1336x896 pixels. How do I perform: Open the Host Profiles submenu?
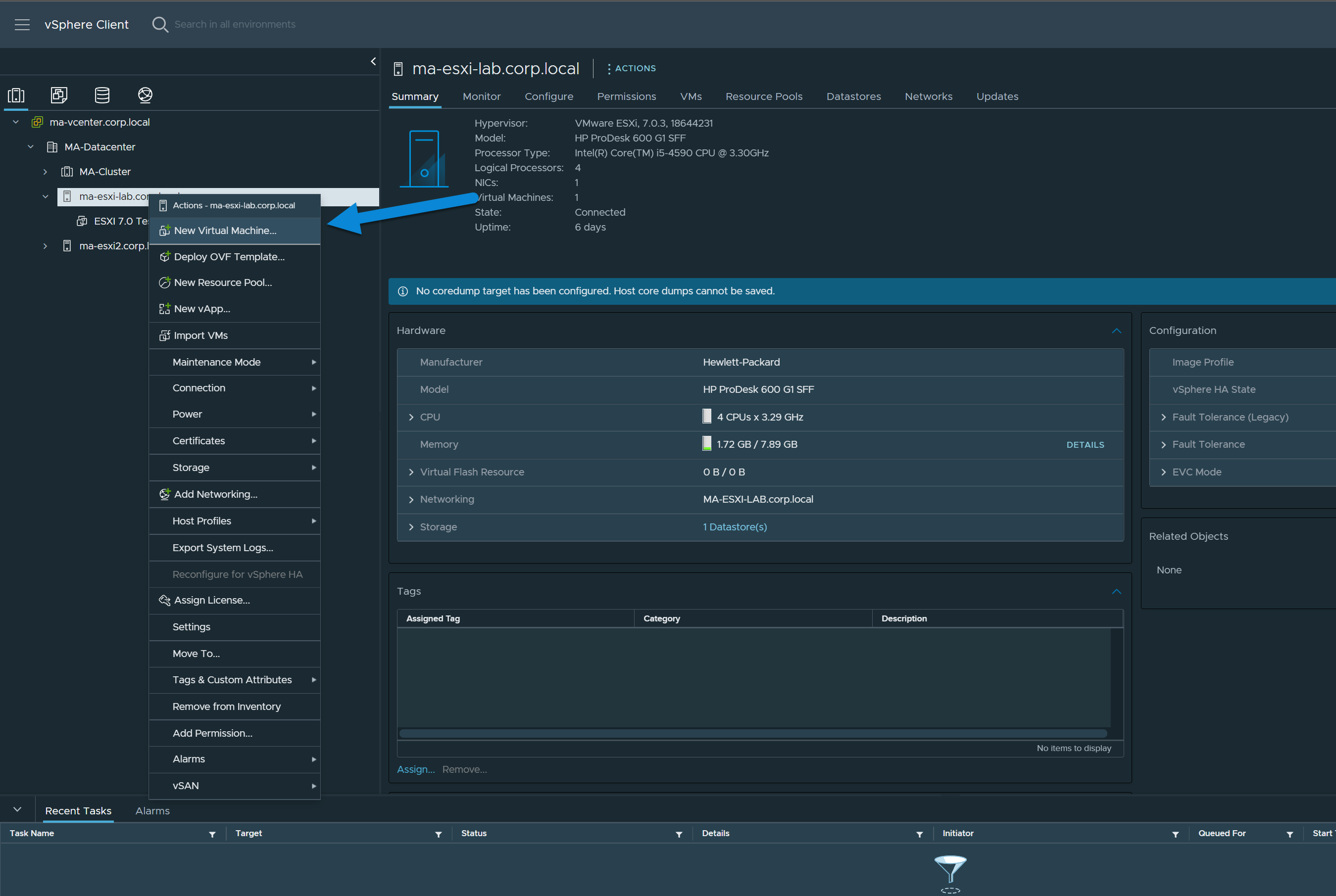coord(235,521)
